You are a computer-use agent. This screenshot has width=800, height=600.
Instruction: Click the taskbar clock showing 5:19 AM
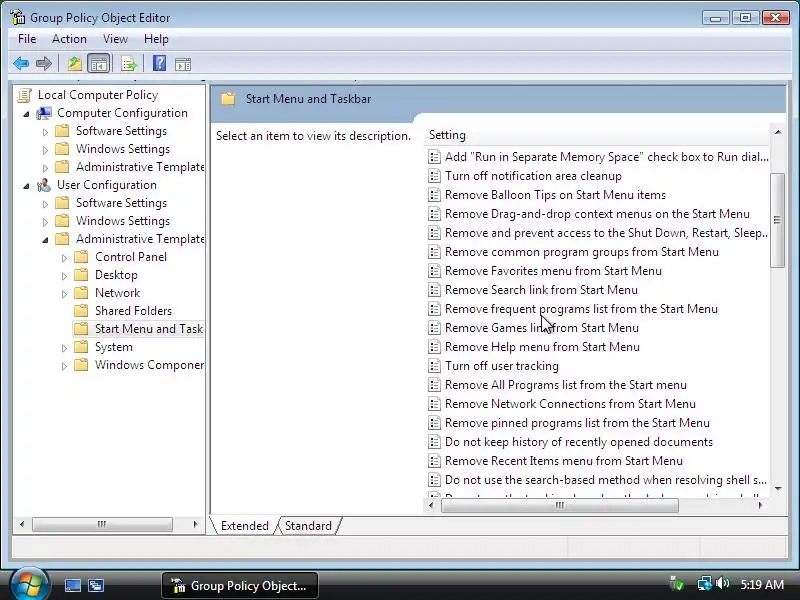point(762,584)
